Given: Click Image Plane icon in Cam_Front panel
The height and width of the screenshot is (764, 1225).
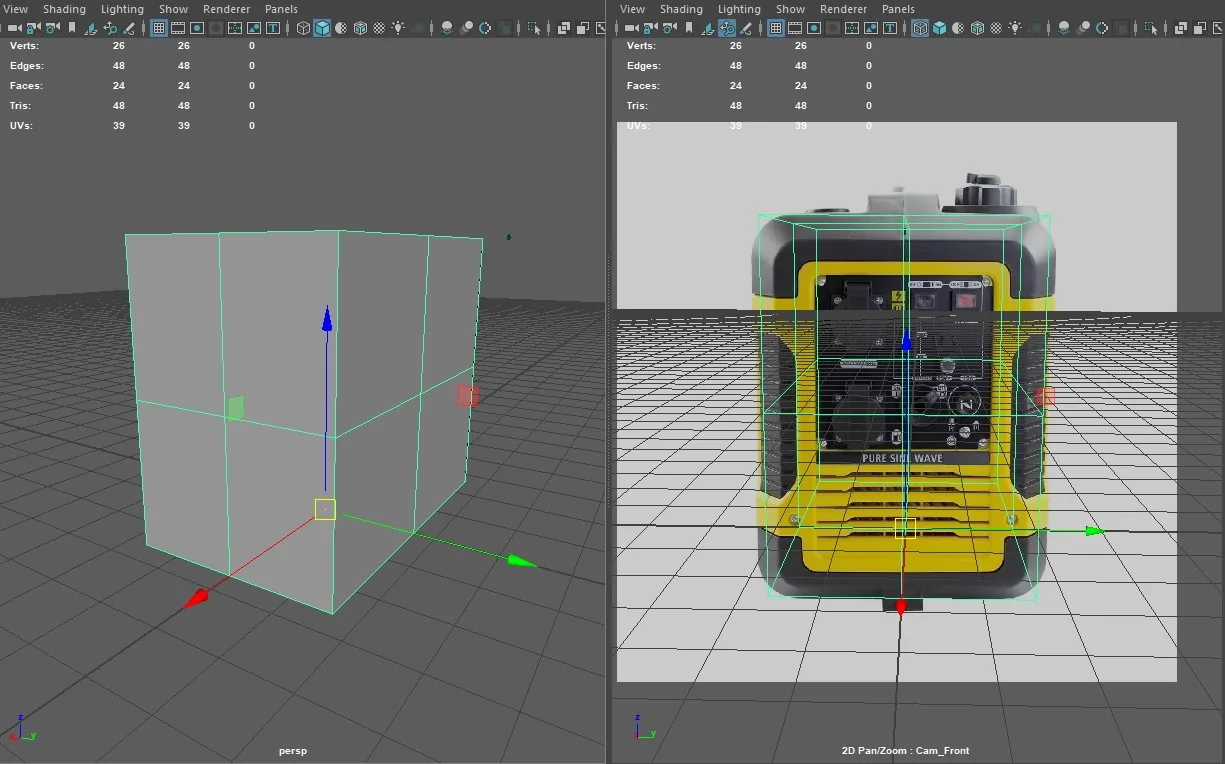Looking at the screenshot, I should click(x=707, y=29).
